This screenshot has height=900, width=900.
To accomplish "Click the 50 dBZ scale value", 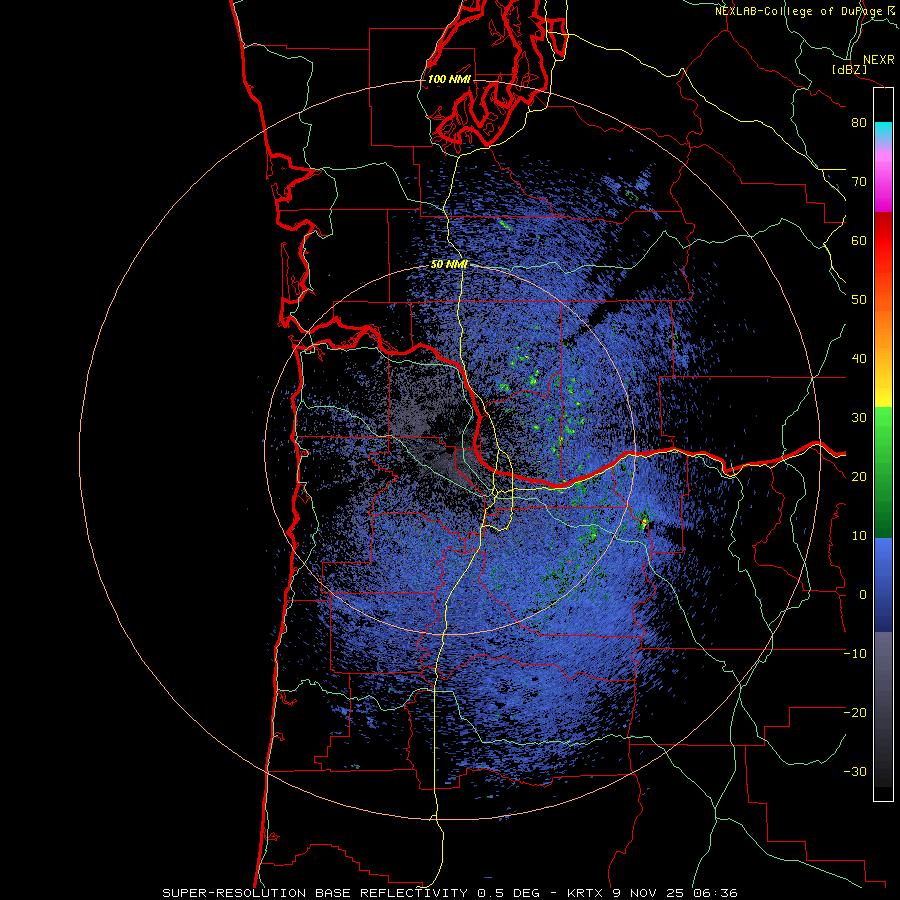I will 859,300.
